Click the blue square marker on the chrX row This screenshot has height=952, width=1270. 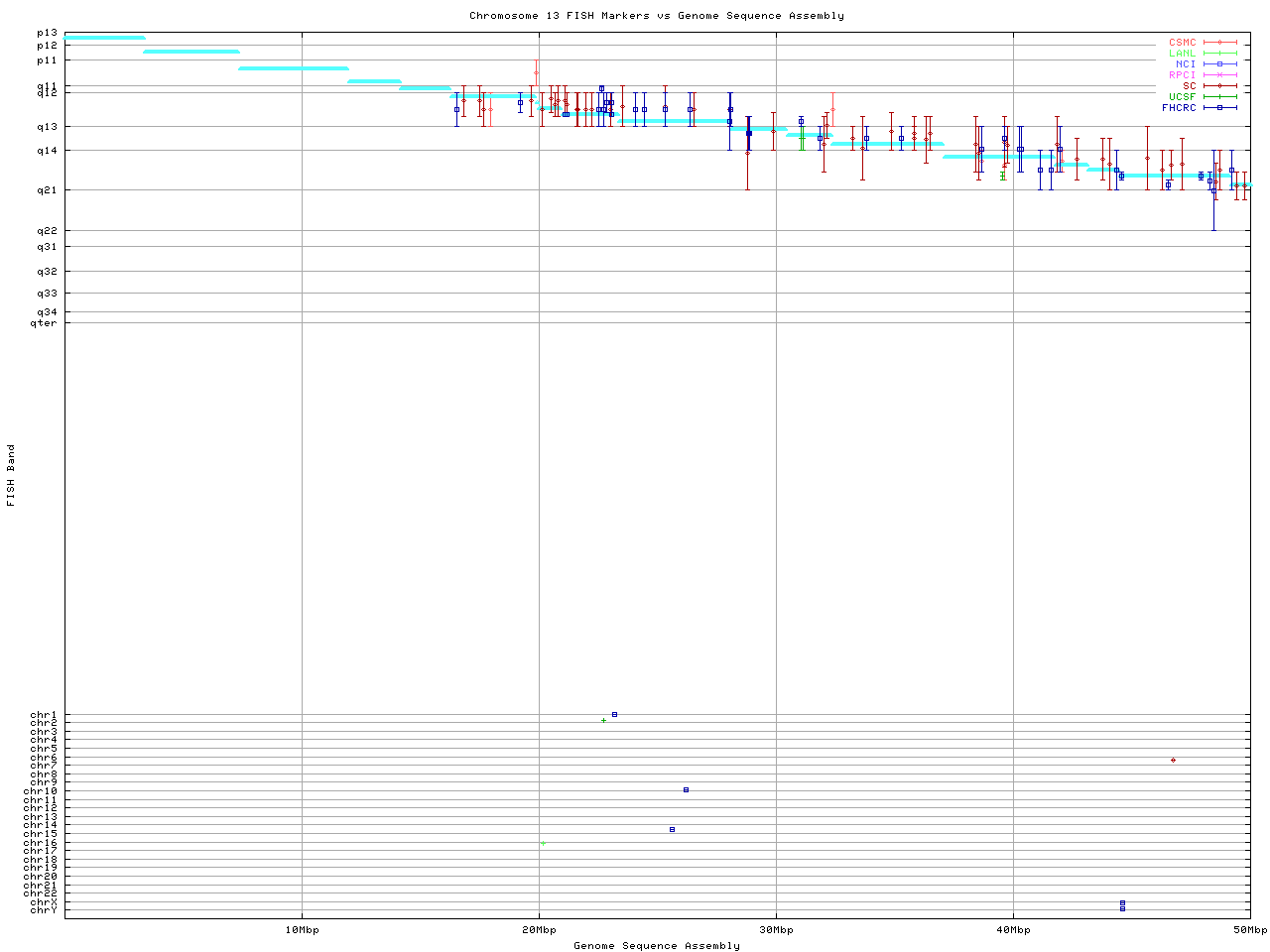point(1122,903)
